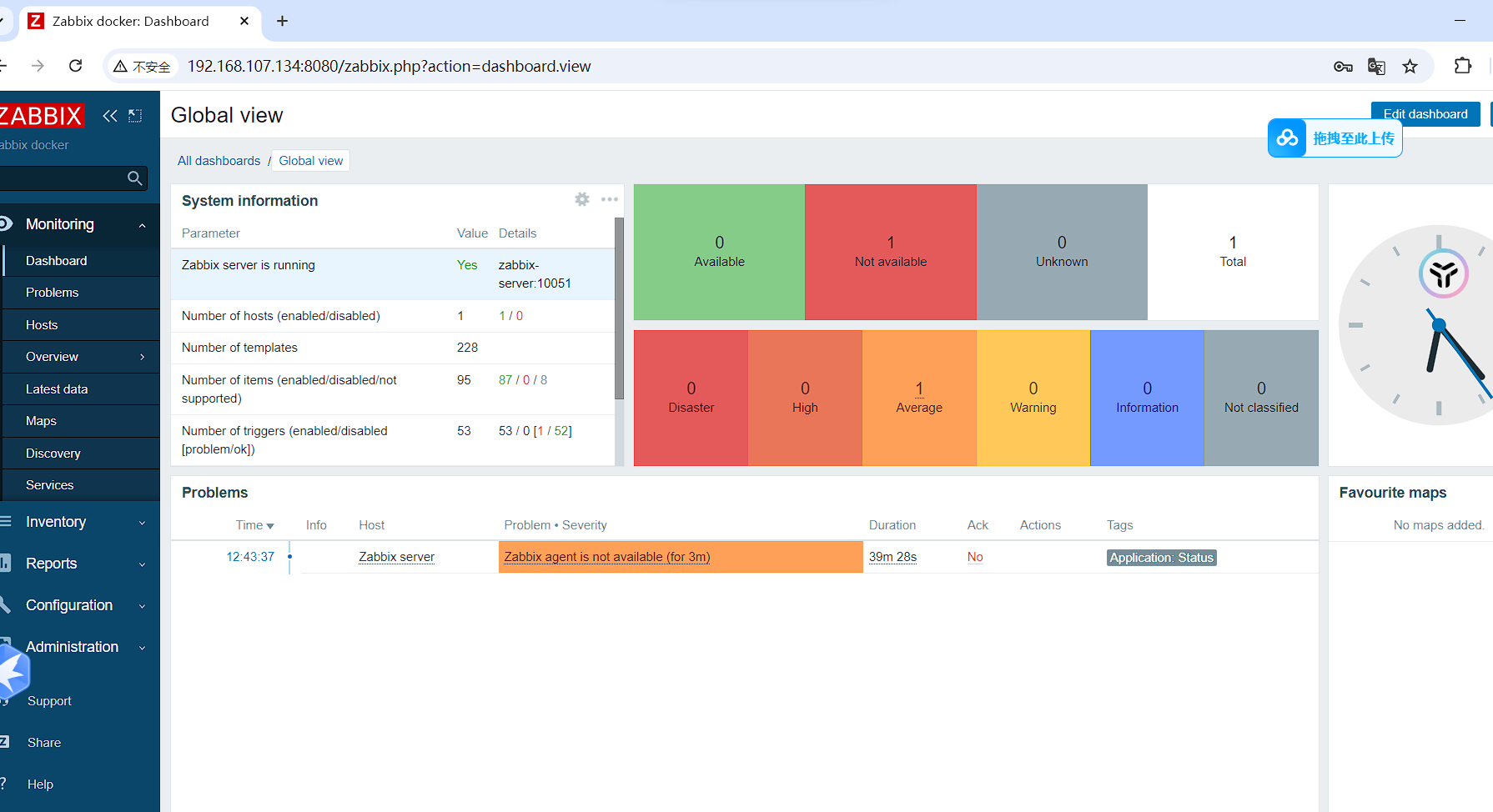Click the browser reload icon
Viewport: 1493px width, 812px height.
76,66
